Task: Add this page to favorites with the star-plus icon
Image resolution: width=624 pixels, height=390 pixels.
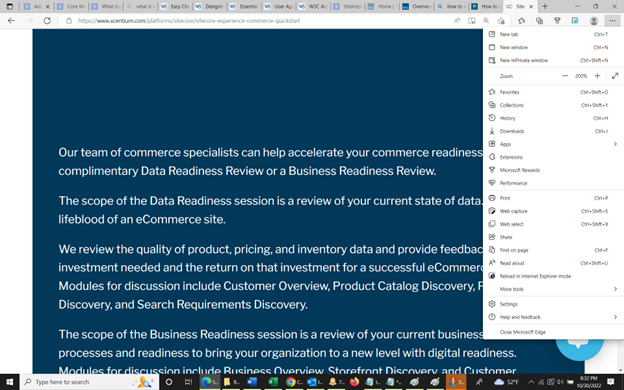Action: click(501, 21)
